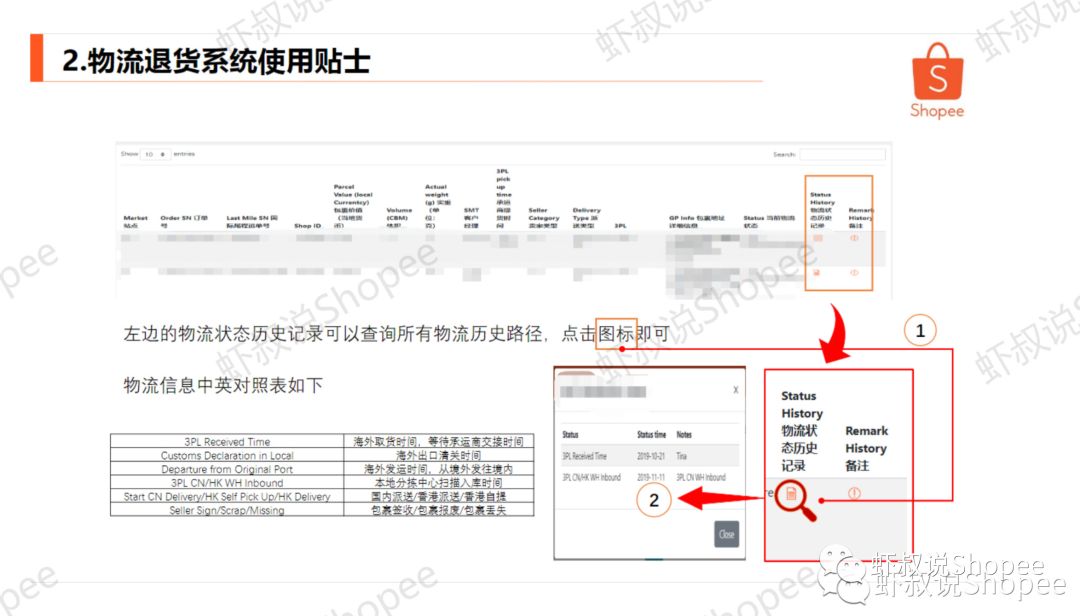Open the Status History icon in second row
The image size is (1080, 616).
tap(816, 272)
